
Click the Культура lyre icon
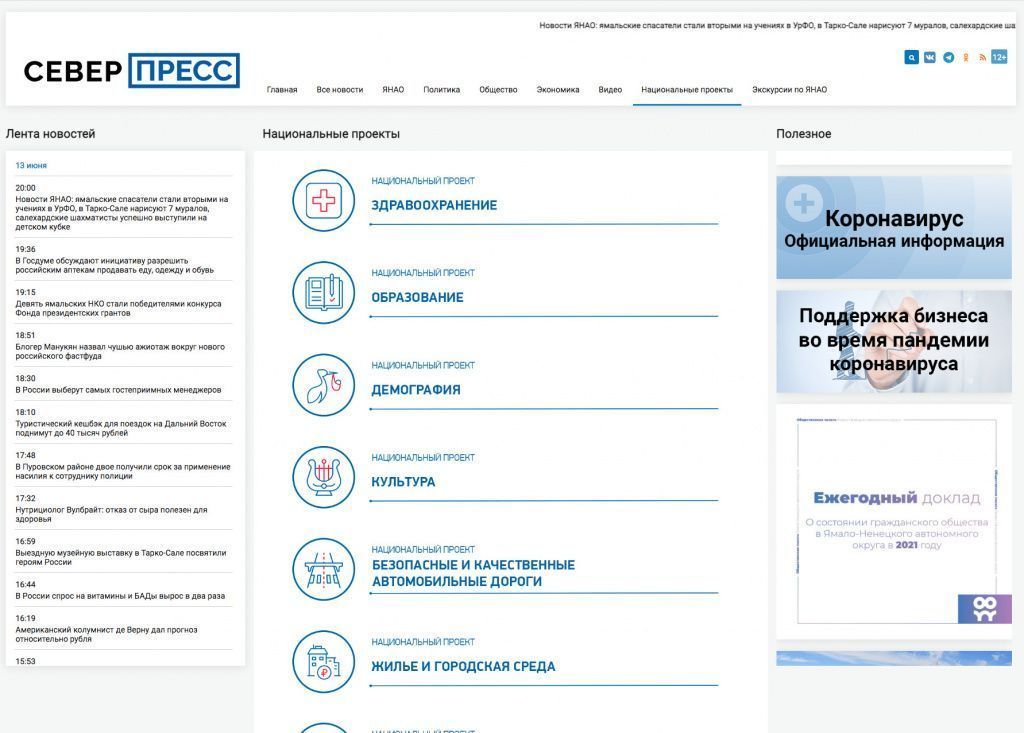coord(323,477)
